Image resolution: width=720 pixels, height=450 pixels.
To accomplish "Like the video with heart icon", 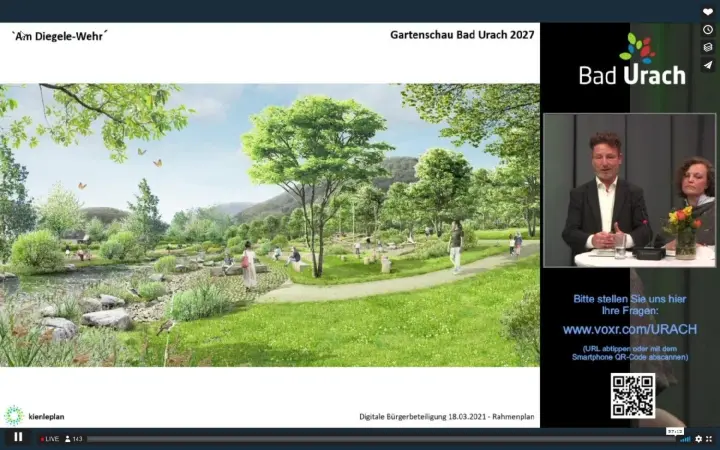I will click(708, 12).
